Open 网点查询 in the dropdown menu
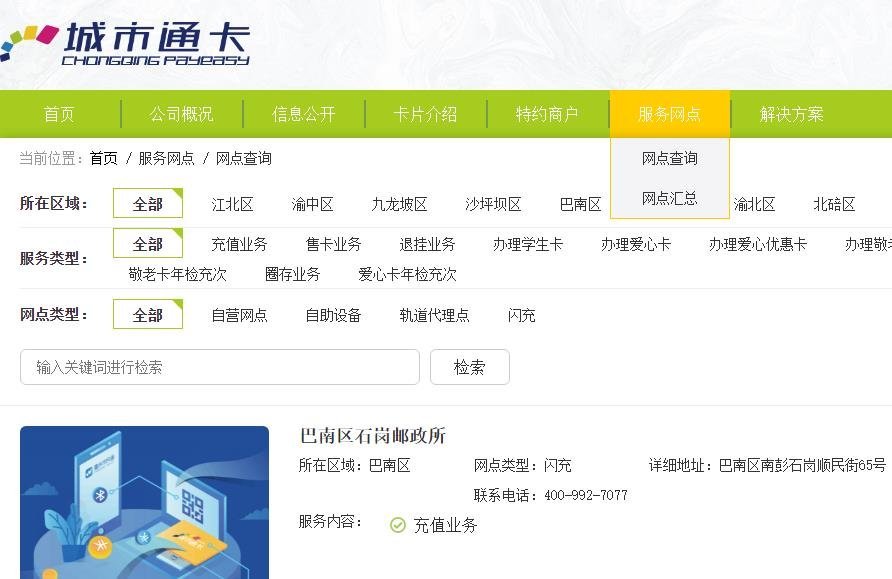 [x=669, y=158]
